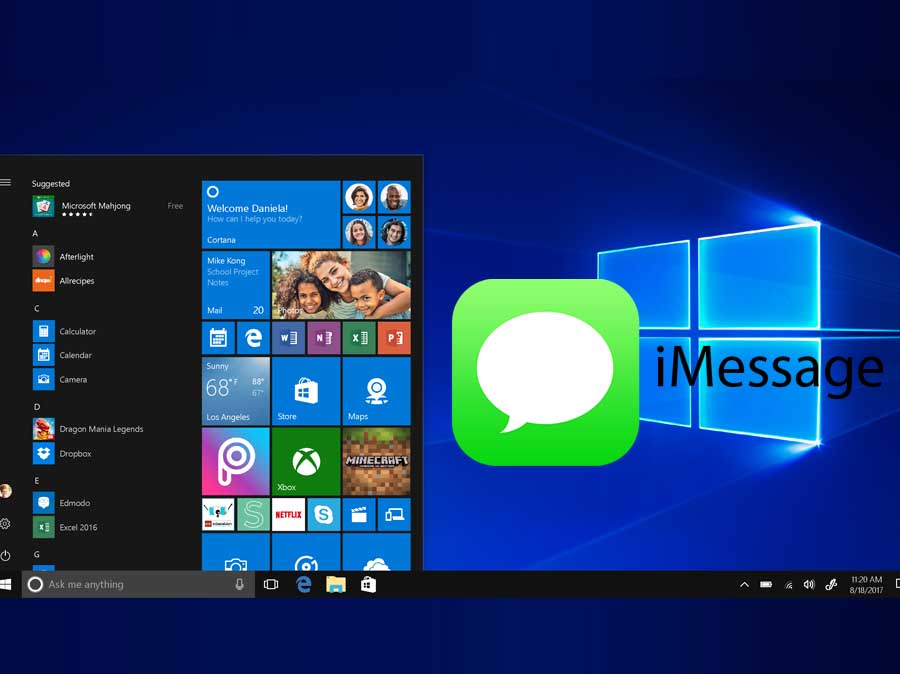900x674 pixels.
Task: Open the Word tile
Action: click(288, 338)
